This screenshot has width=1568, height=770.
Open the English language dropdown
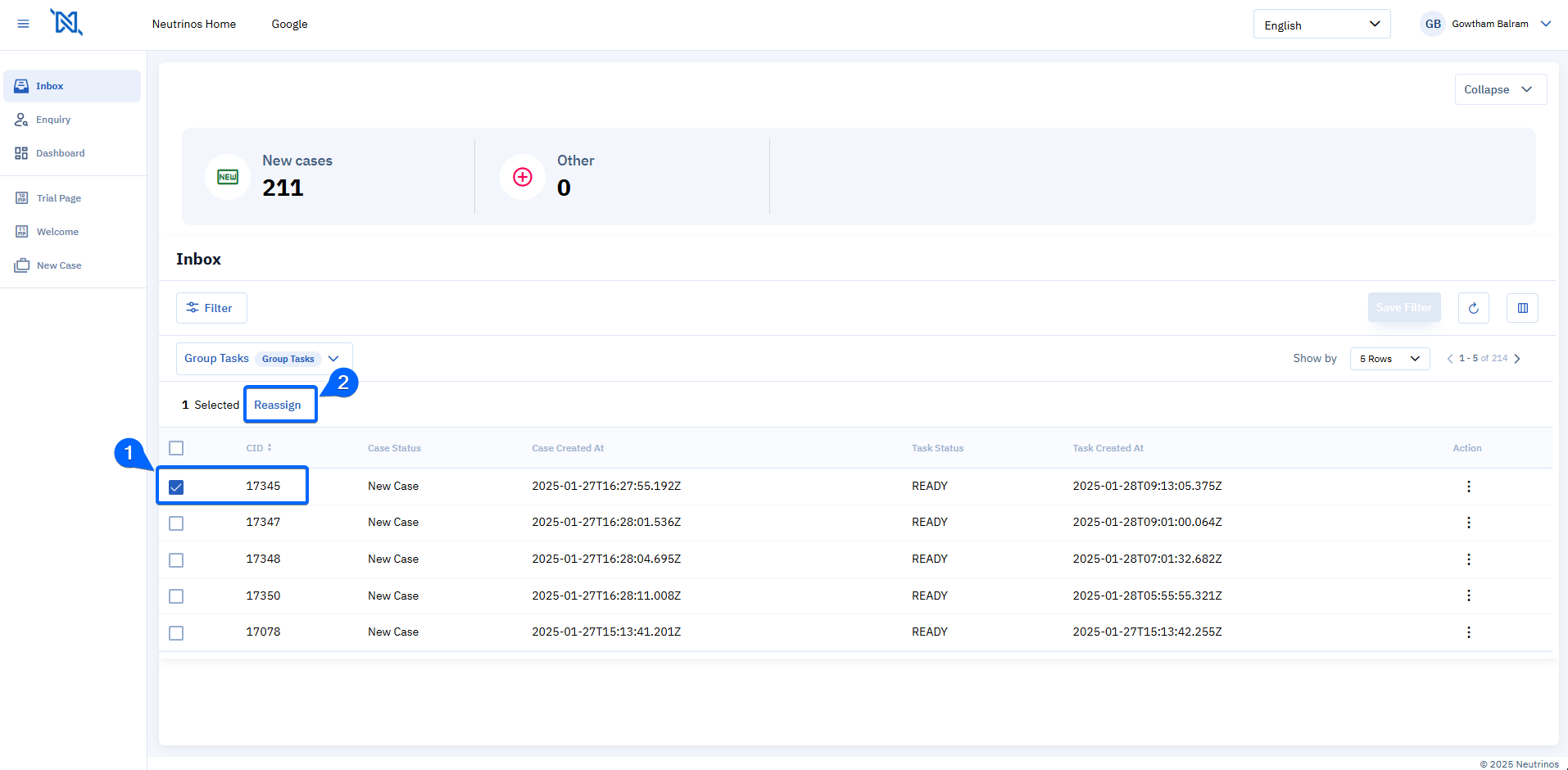click(x=1321, y=25)
